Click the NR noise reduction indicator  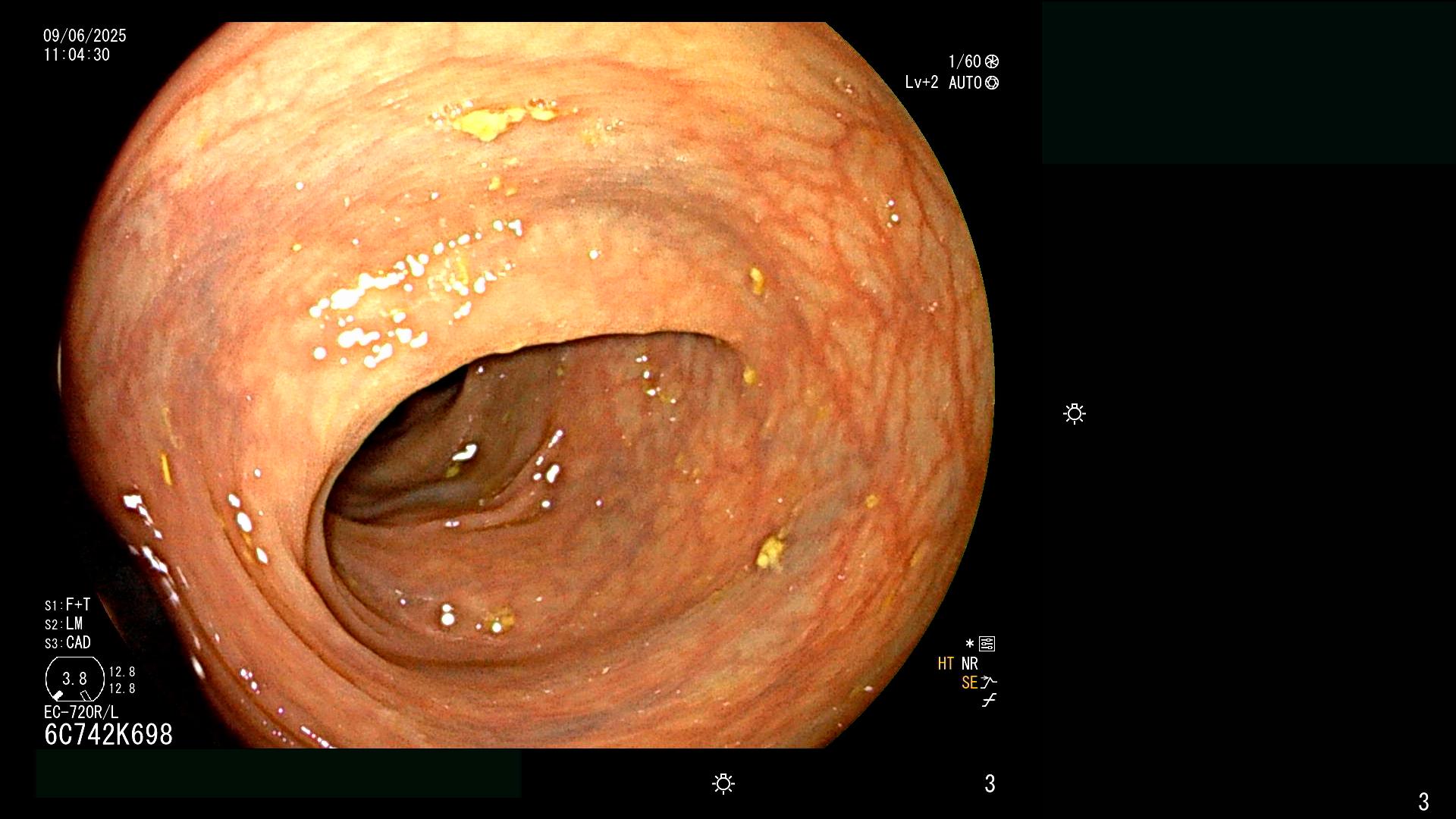[x=970, y=664]
